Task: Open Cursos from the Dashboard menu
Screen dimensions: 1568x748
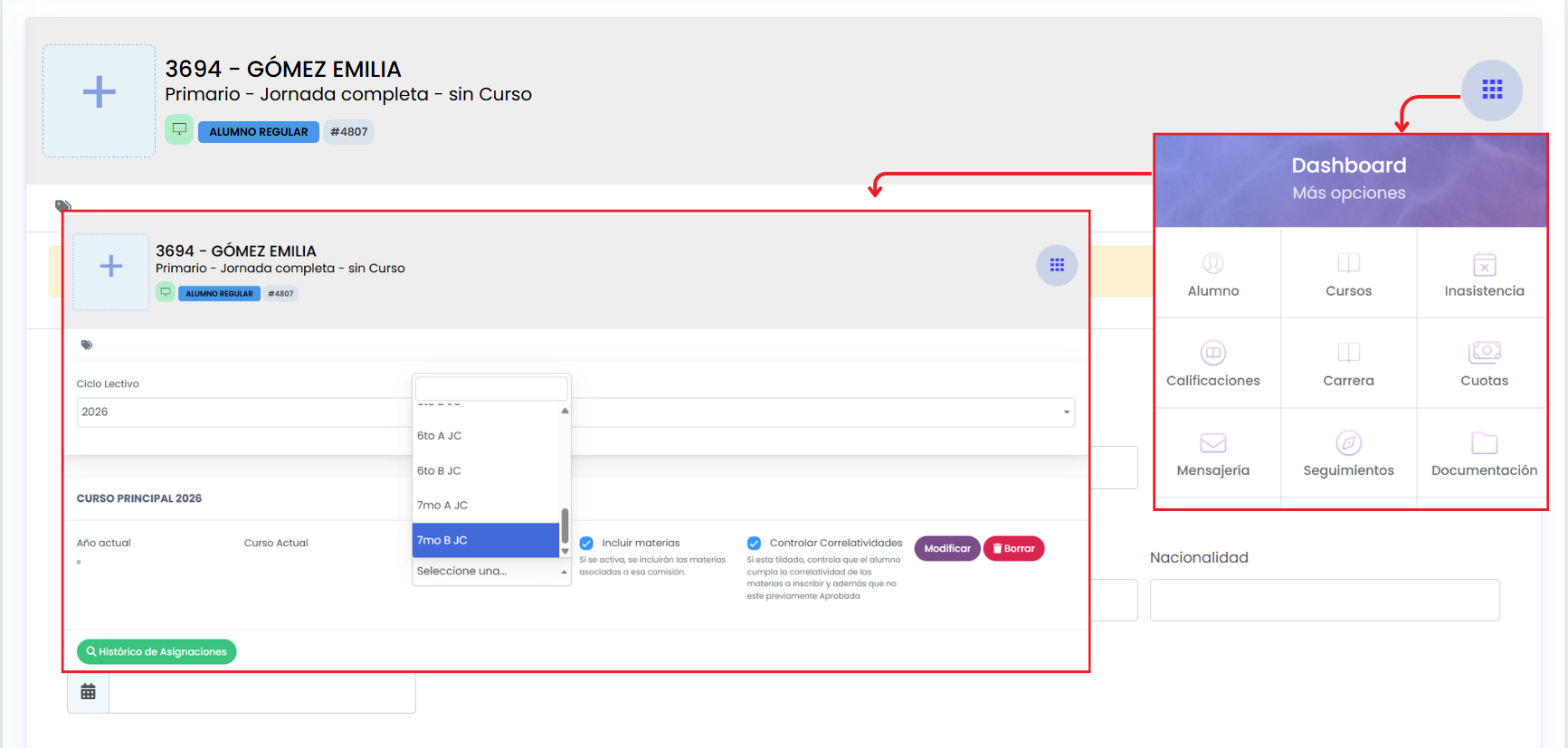Action: click(x=1348, y=274)
